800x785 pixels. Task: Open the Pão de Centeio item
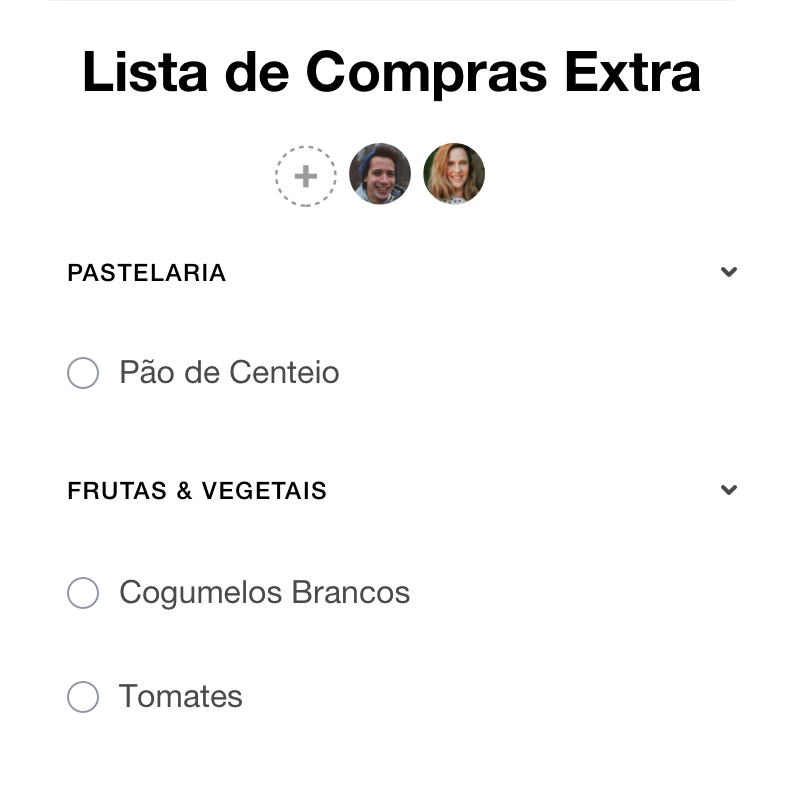(x=229, y=372)
